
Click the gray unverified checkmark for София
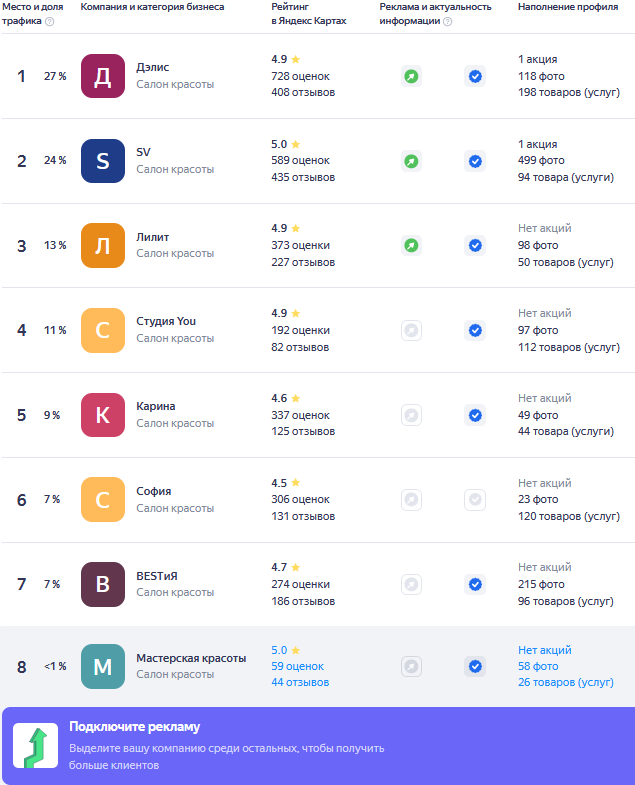(x=475, y=500)
